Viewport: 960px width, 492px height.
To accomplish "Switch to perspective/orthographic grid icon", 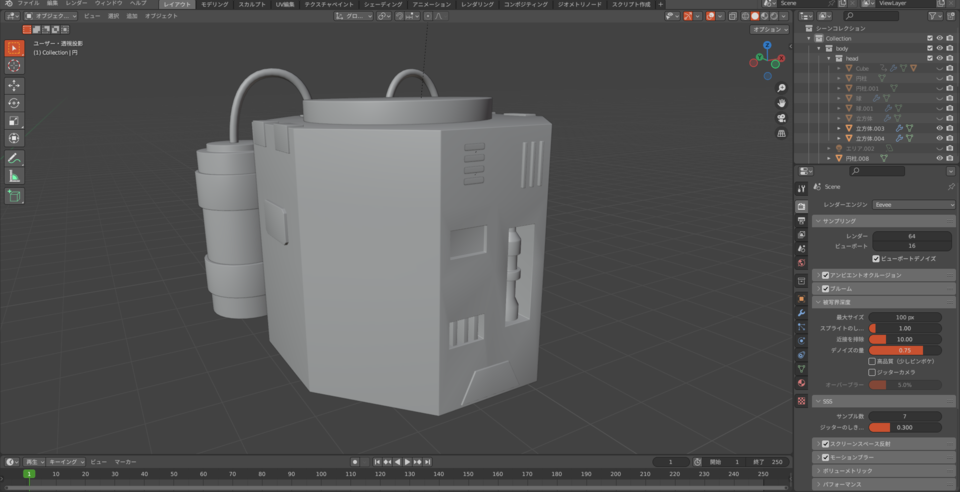I will click(781, 133).
